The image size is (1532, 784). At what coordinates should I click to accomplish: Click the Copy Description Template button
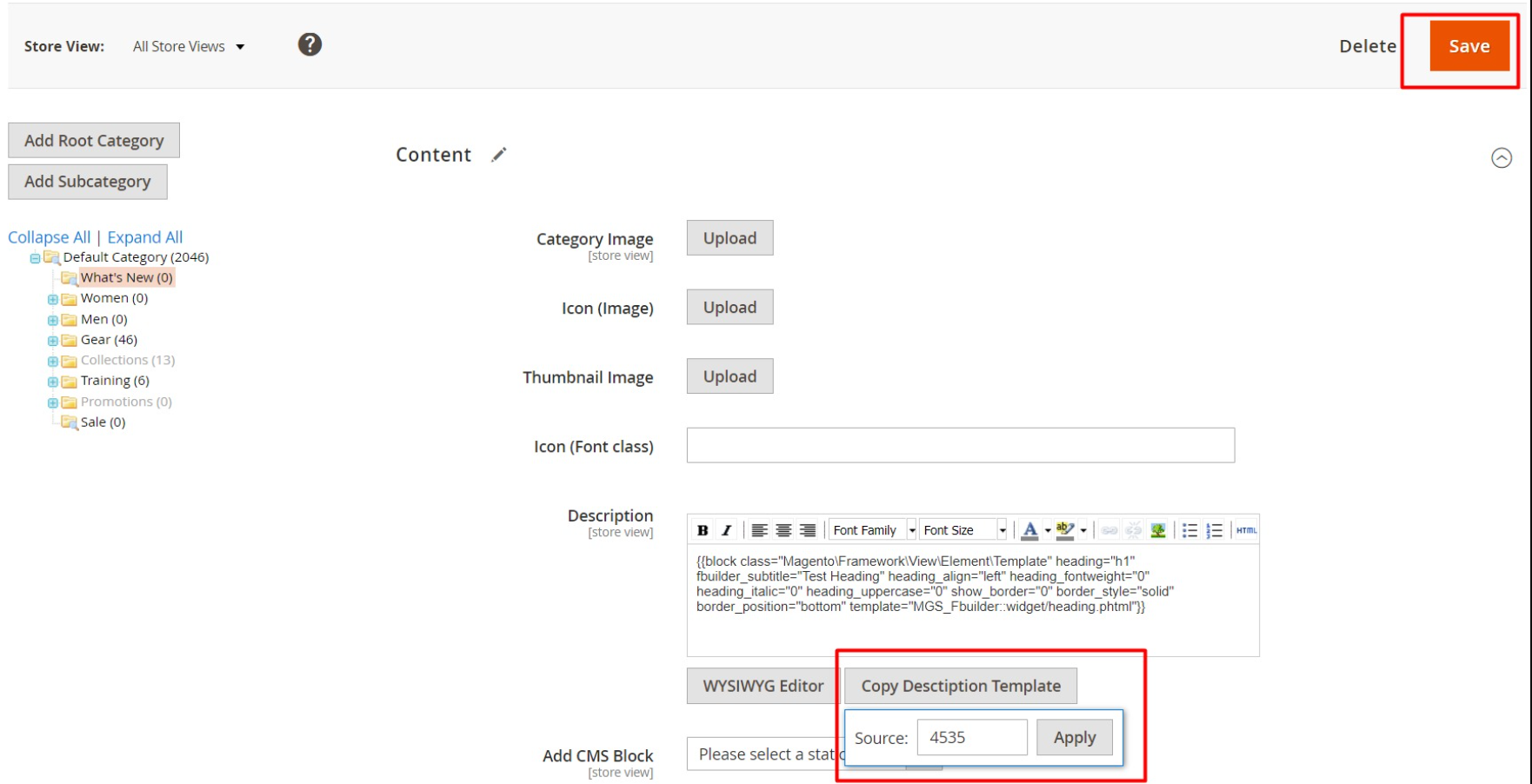960,686
